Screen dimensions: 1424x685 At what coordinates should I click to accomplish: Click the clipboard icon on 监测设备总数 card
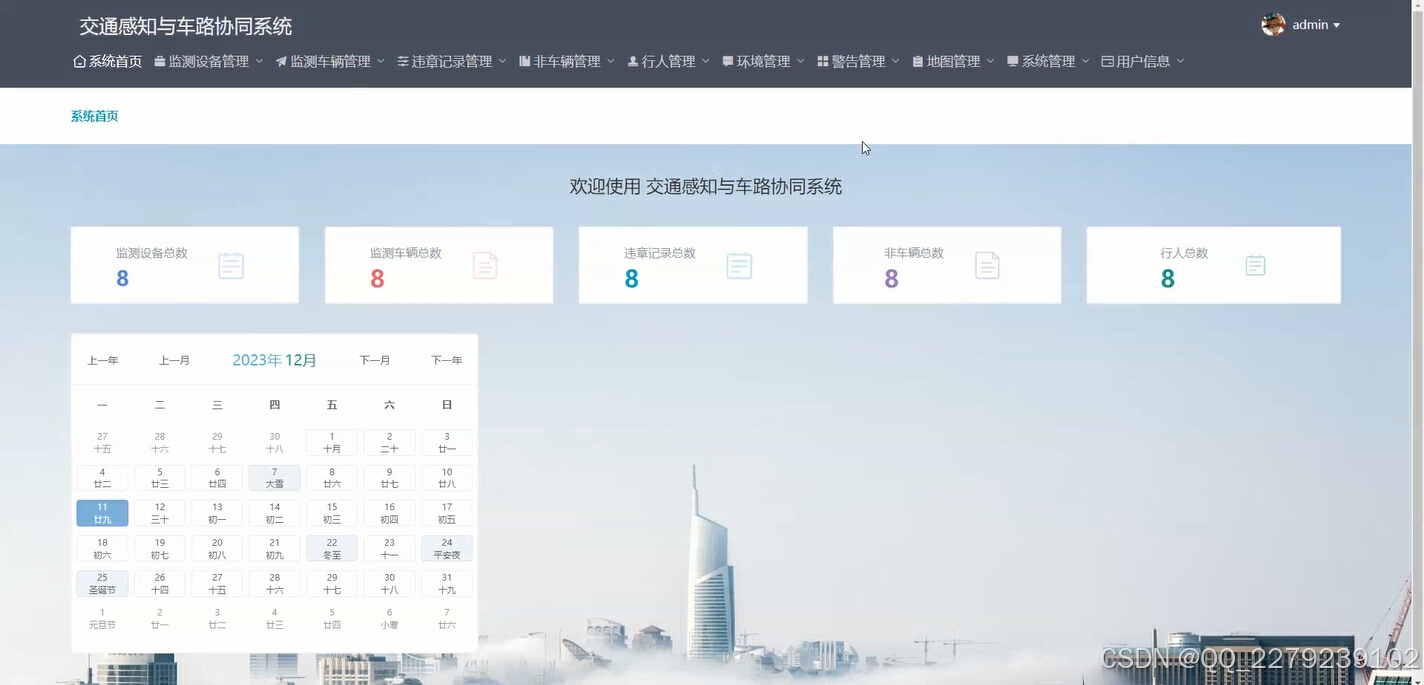coord(231,265)
